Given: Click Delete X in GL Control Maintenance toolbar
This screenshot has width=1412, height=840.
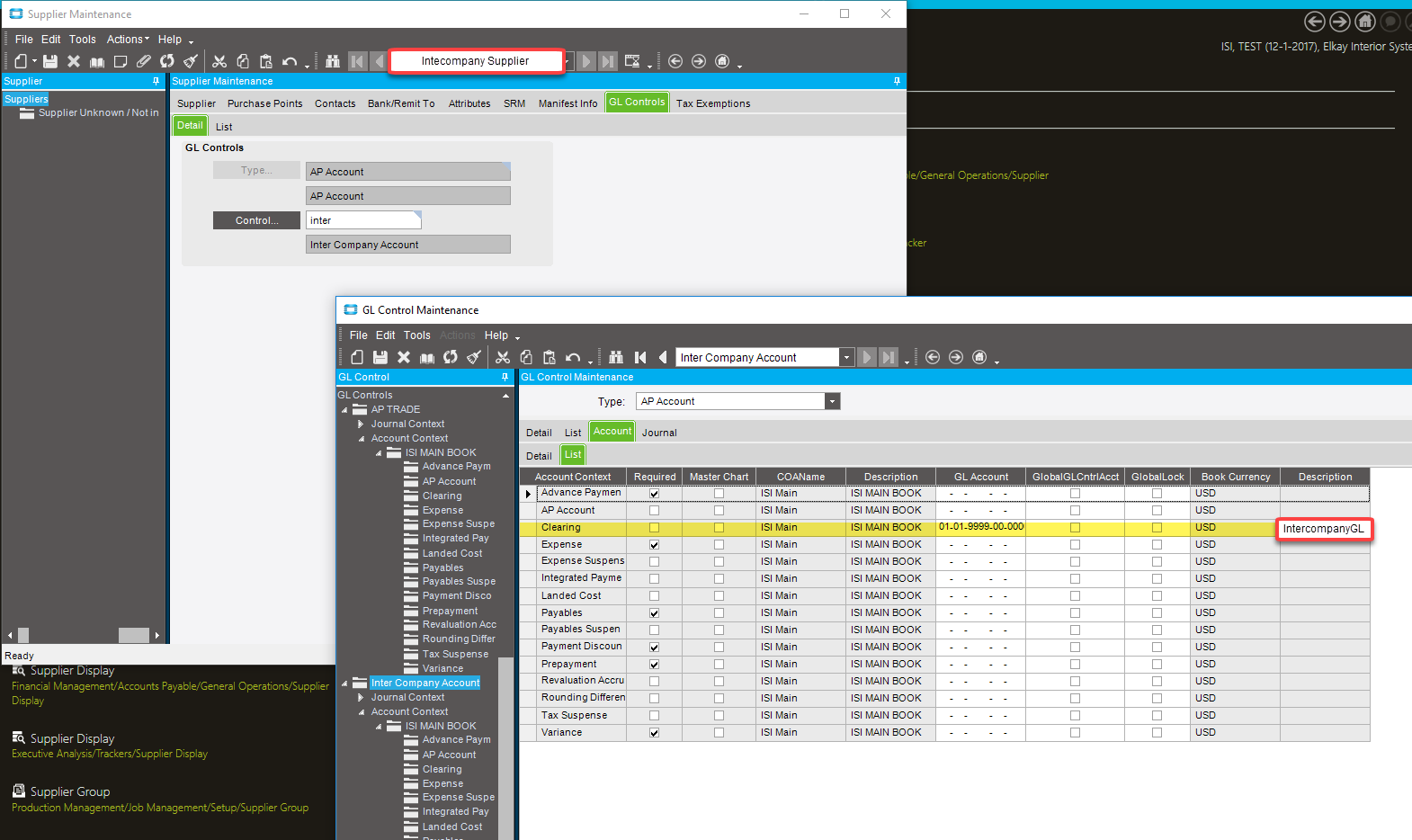Looking at the screenshot, I should pyautogui.click(x=404, y=357).
